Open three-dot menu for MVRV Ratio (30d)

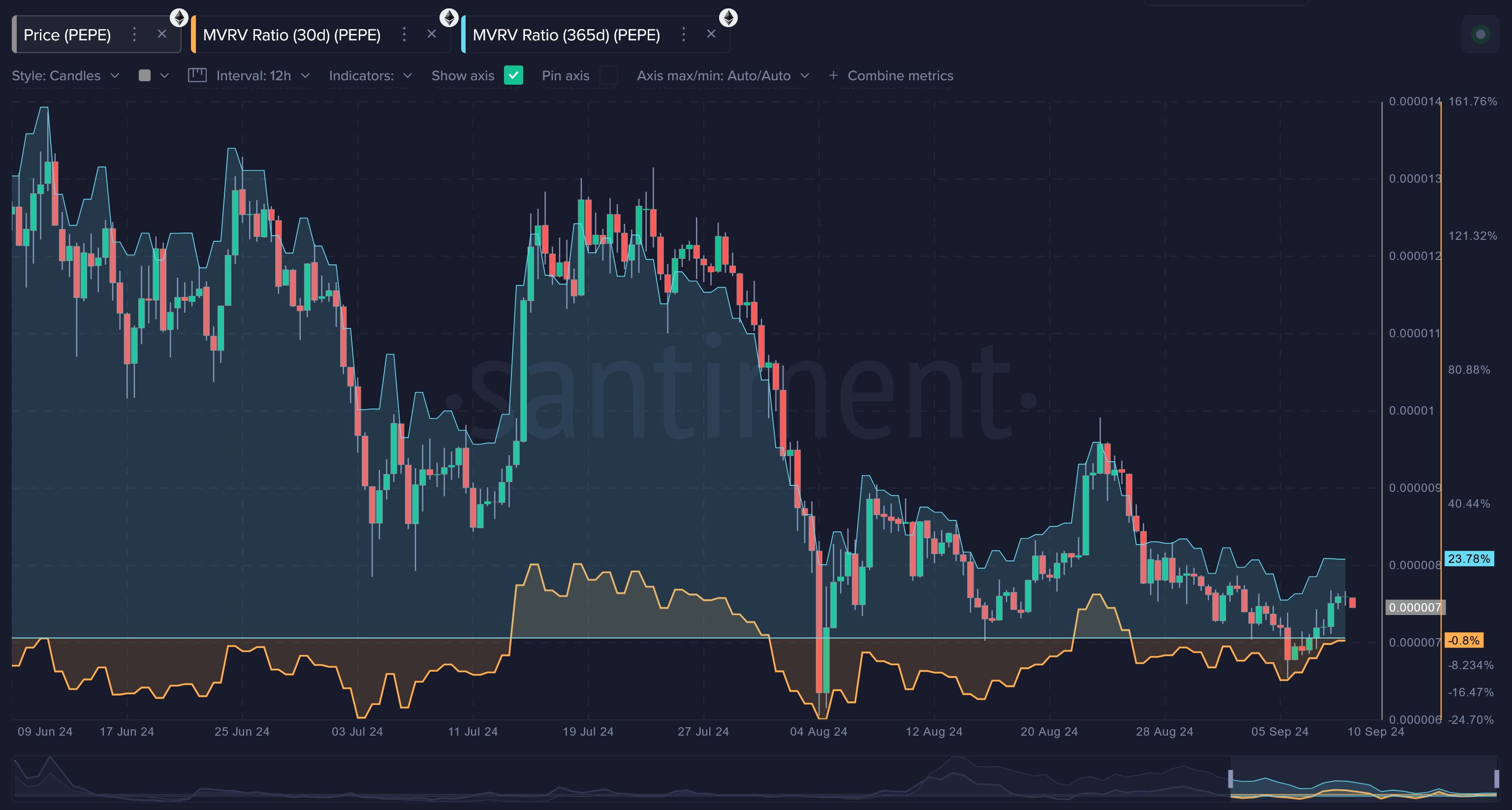click(404, 34)
